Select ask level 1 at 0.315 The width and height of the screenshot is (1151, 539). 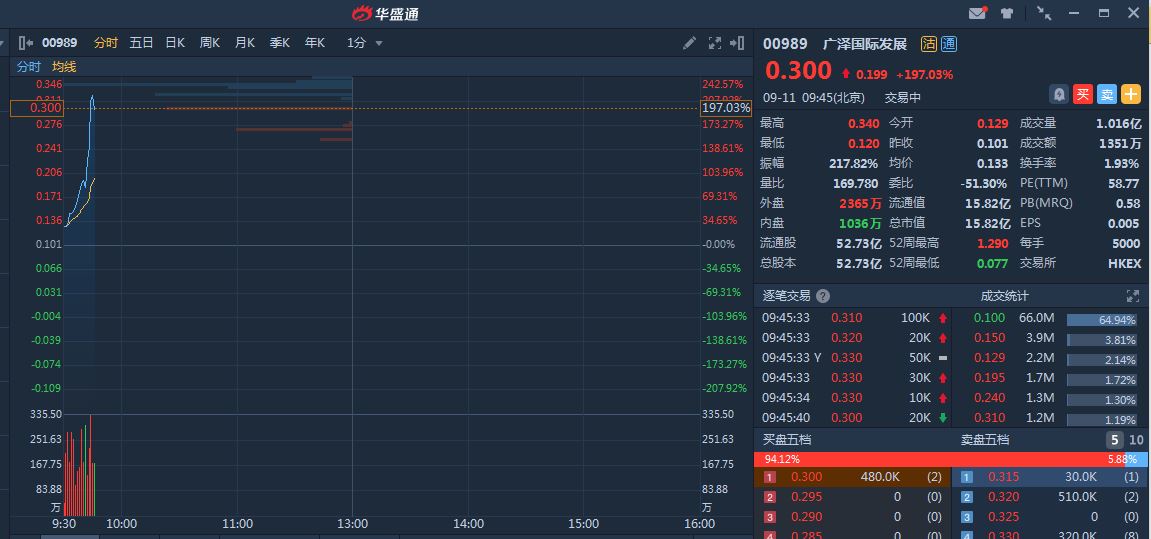(1050, 477)
